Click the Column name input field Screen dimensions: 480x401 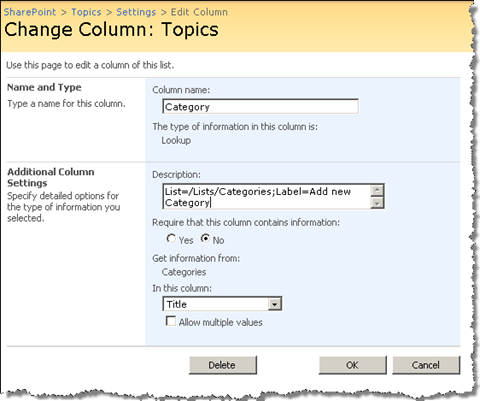click(261, 107)
